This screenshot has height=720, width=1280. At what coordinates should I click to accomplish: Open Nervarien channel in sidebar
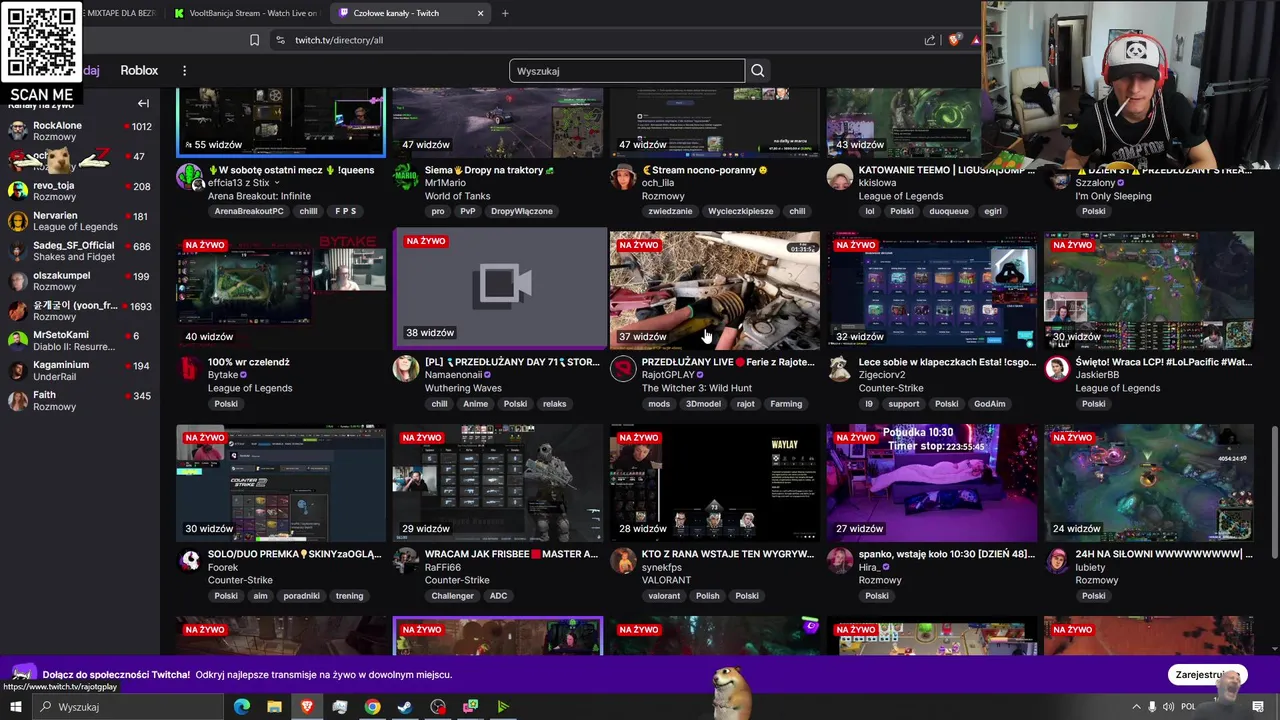click(x=80, y=221)
